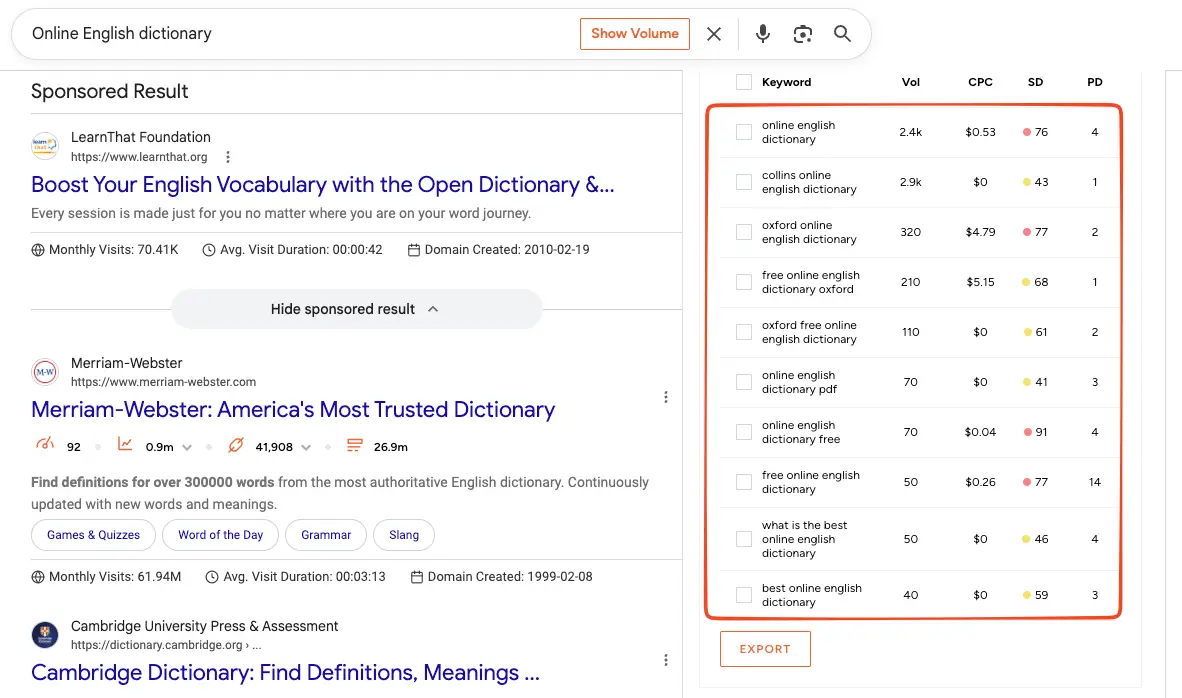Open the three-dot menu for Cambridge Dictionary result
This screenshot has width=1182, height=698.
click(x=666, y=660)
